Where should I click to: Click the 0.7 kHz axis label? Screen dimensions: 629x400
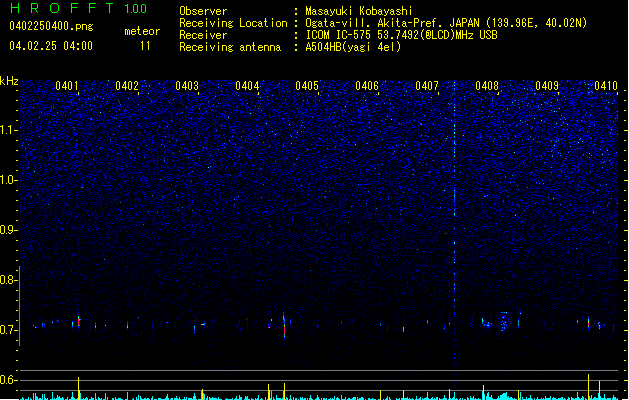(9, 330)
